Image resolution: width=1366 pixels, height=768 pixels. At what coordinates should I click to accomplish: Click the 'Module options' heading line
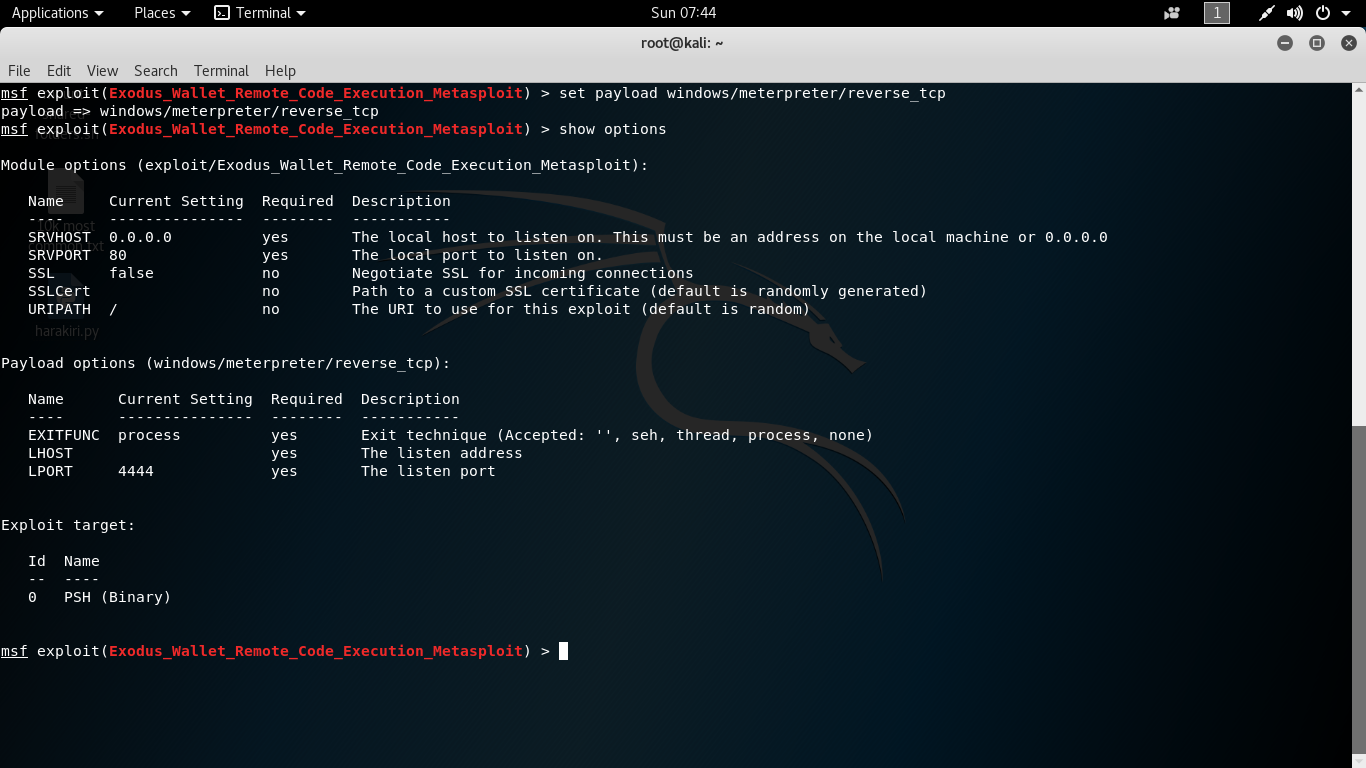[x=325, y=165]
